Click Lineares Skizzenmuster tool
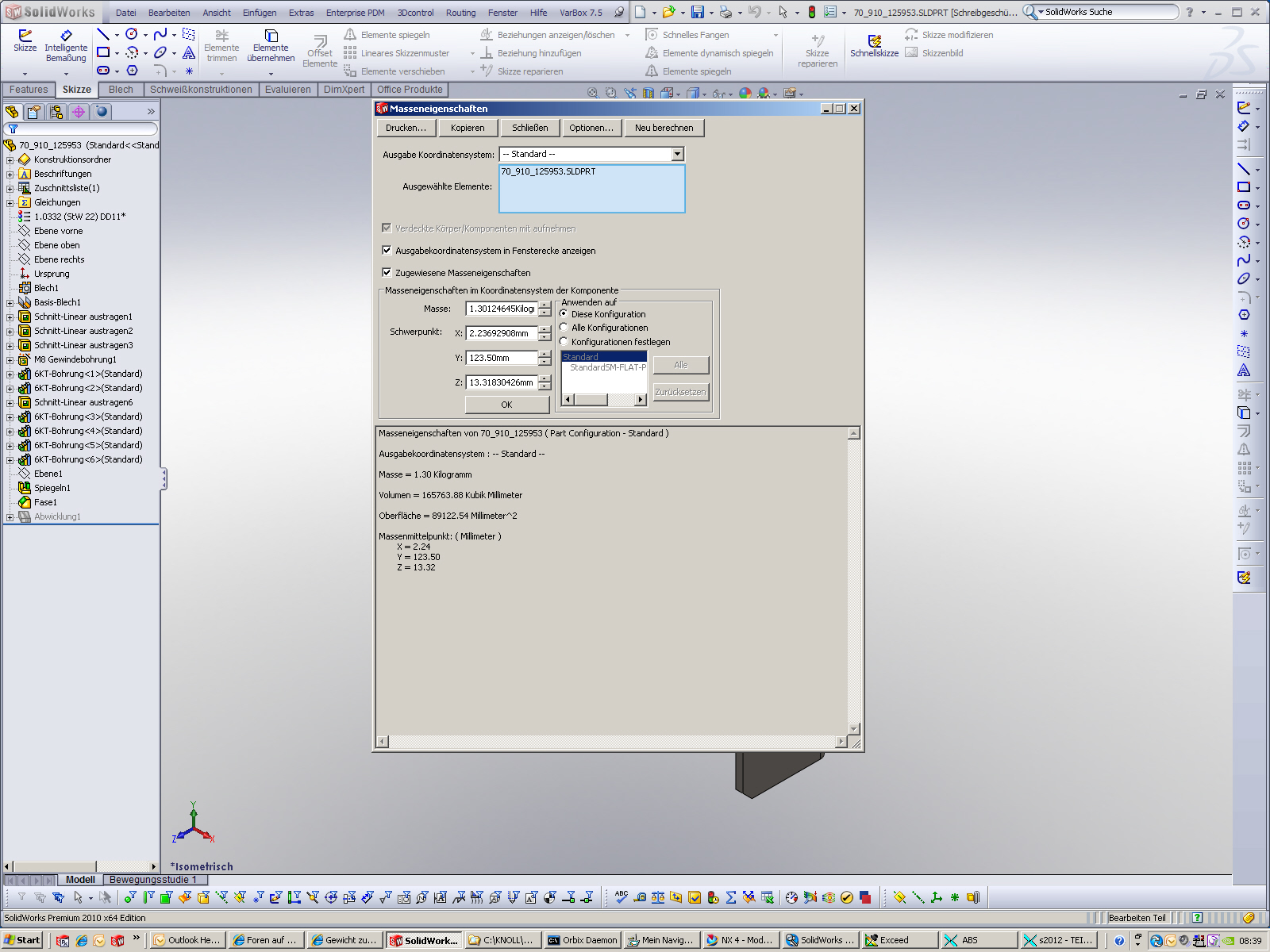1270x952 pixels. pyautogui.click(x=397, y=53)
